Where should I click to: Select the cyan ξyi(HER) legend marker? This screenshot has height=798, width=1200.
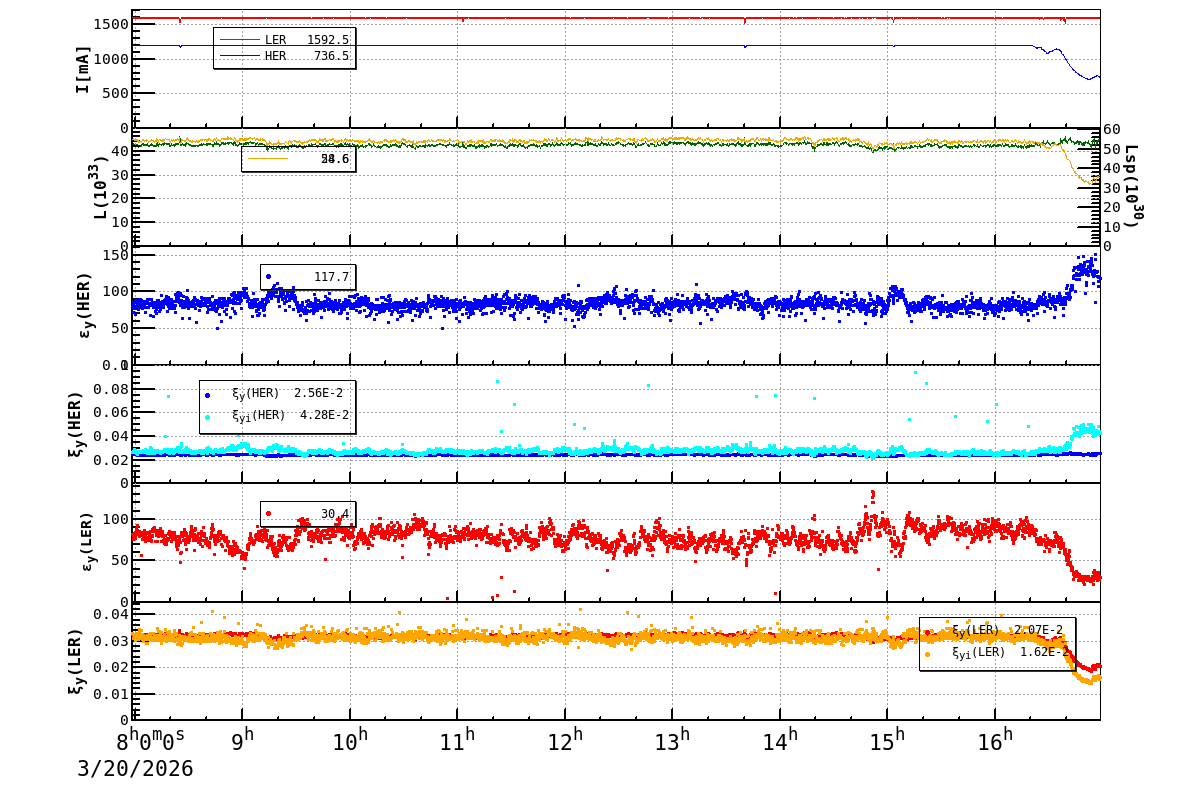click(x=207, y=416)
